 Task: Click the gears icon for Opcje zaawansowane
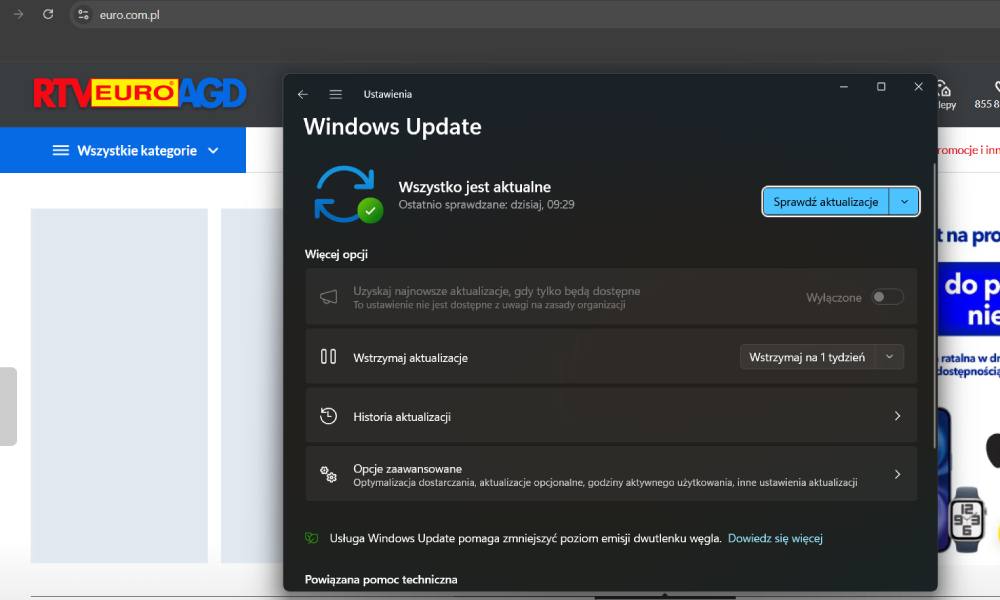(x=328, y=474)
